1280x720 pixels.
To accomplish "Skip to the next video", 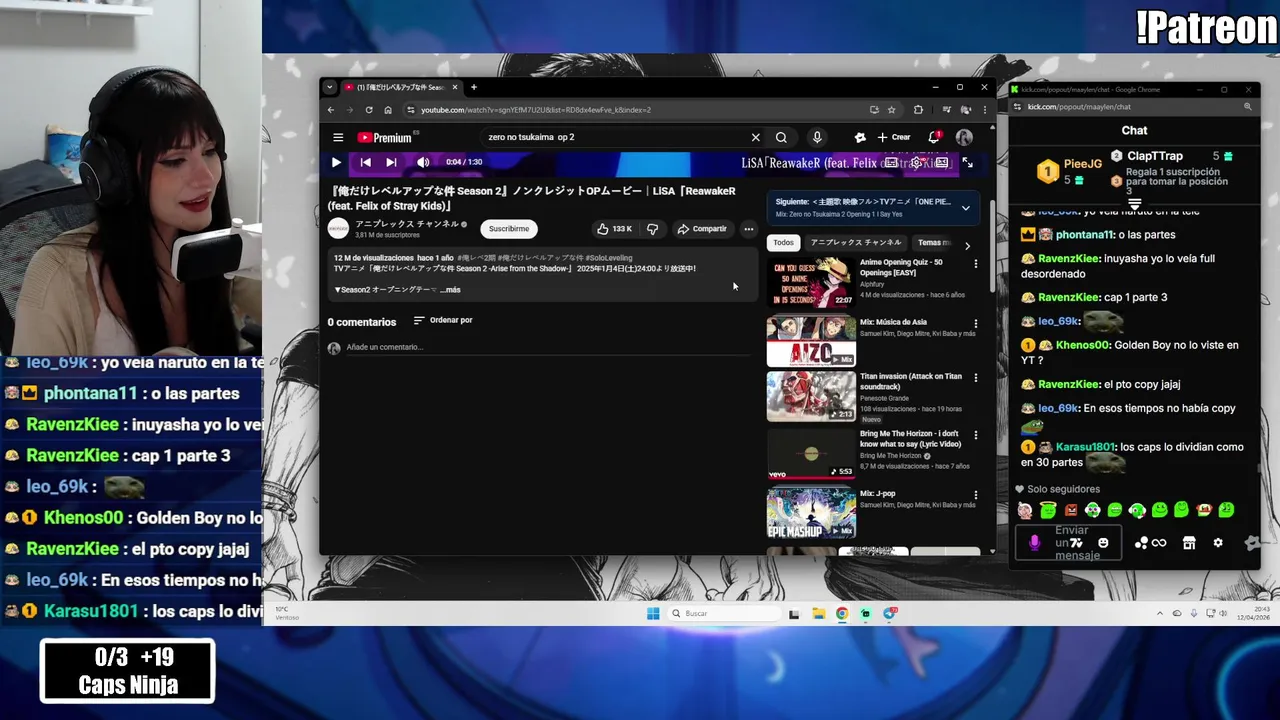I will coord(391,162).
